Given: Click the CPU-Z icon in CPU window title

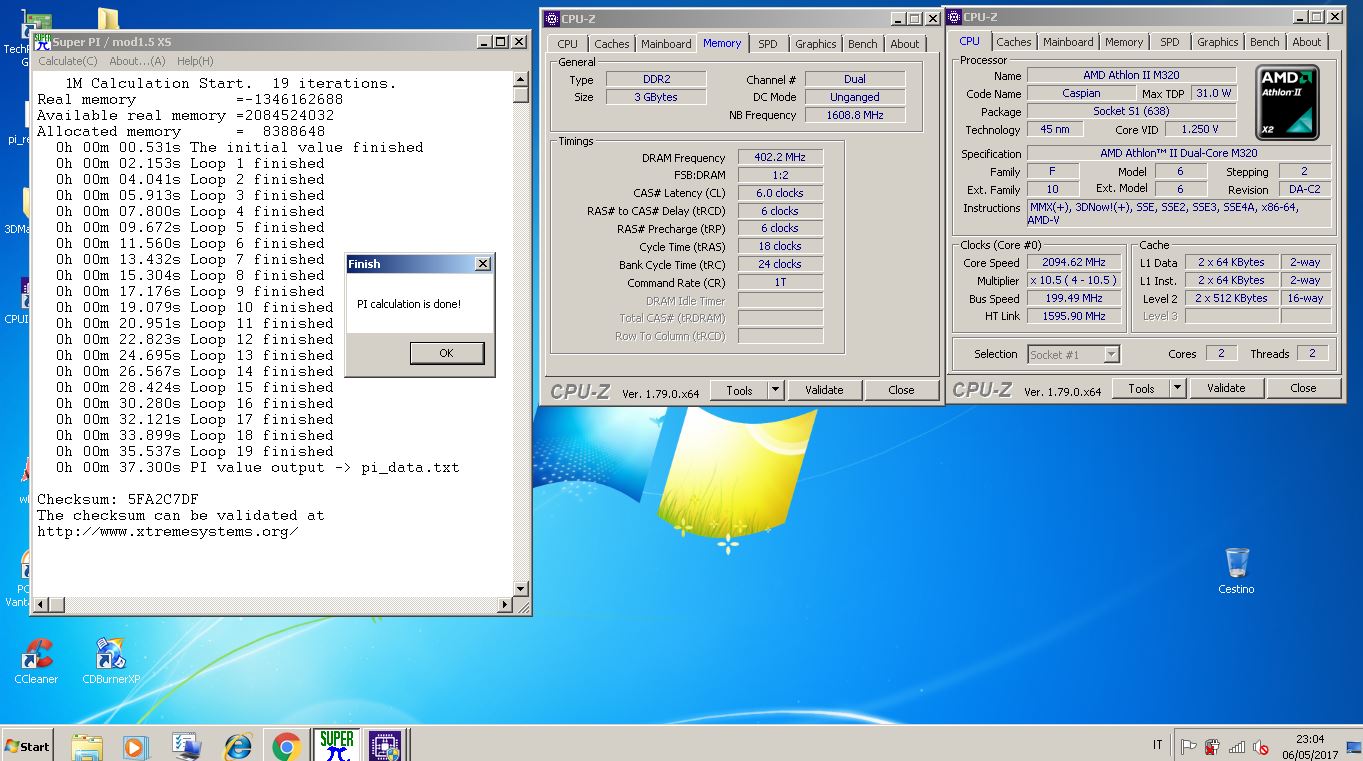Looking at the screenshot, I should (954, 17).
